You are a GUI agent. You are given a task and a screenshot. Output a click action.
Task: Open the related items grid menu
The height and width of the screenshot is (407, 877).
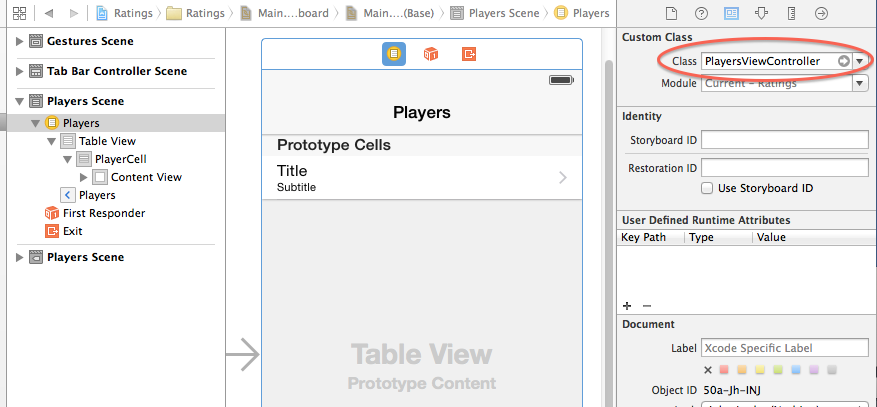[x=19, y=14]
